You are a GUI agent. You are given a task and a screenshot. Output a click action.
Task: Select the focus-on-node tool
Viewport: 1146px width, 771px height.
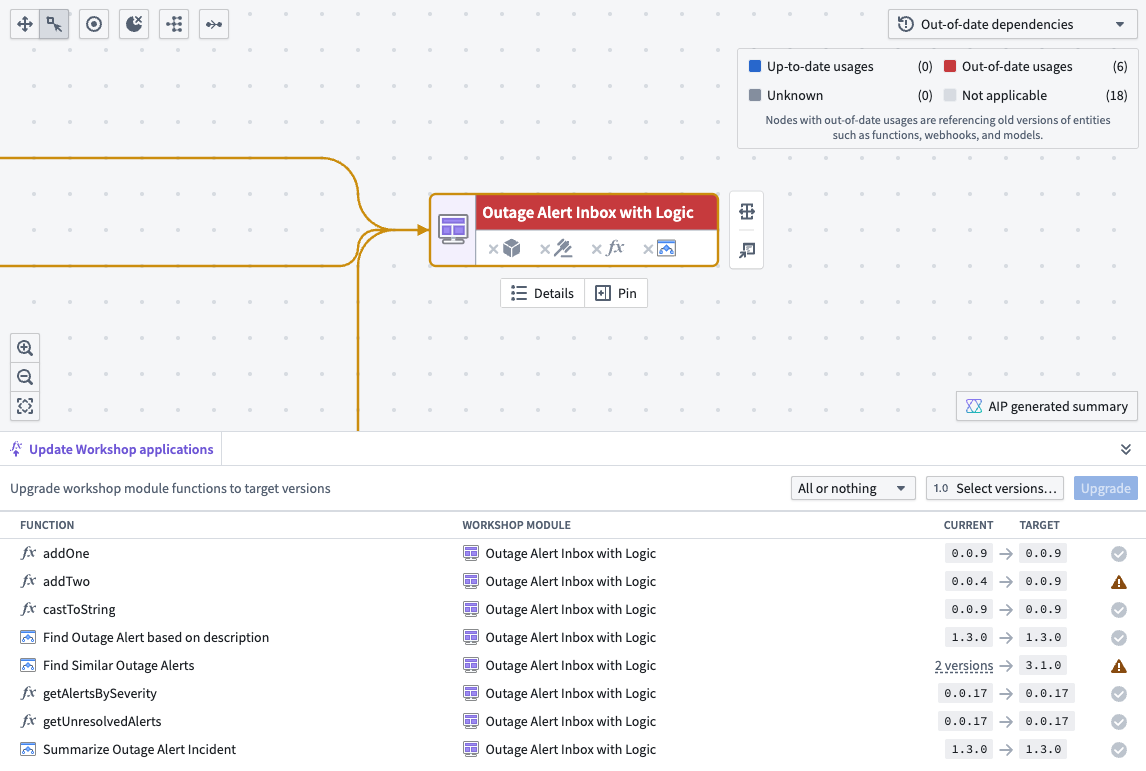point(94,24)
